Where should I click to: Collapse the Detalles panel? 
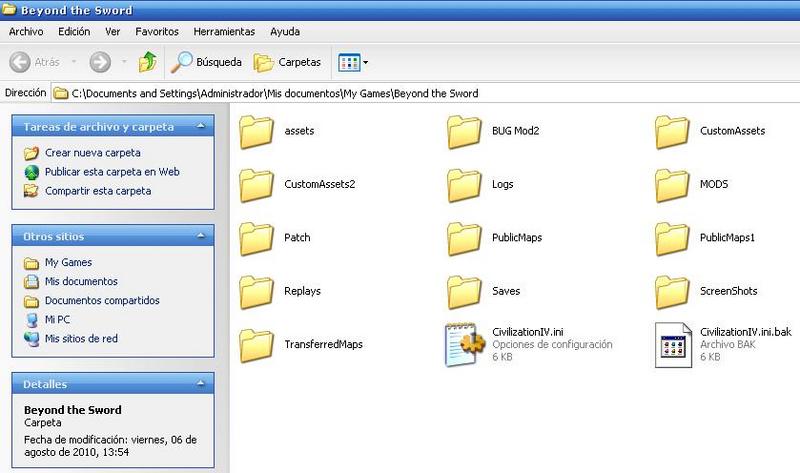pos(201,384)
